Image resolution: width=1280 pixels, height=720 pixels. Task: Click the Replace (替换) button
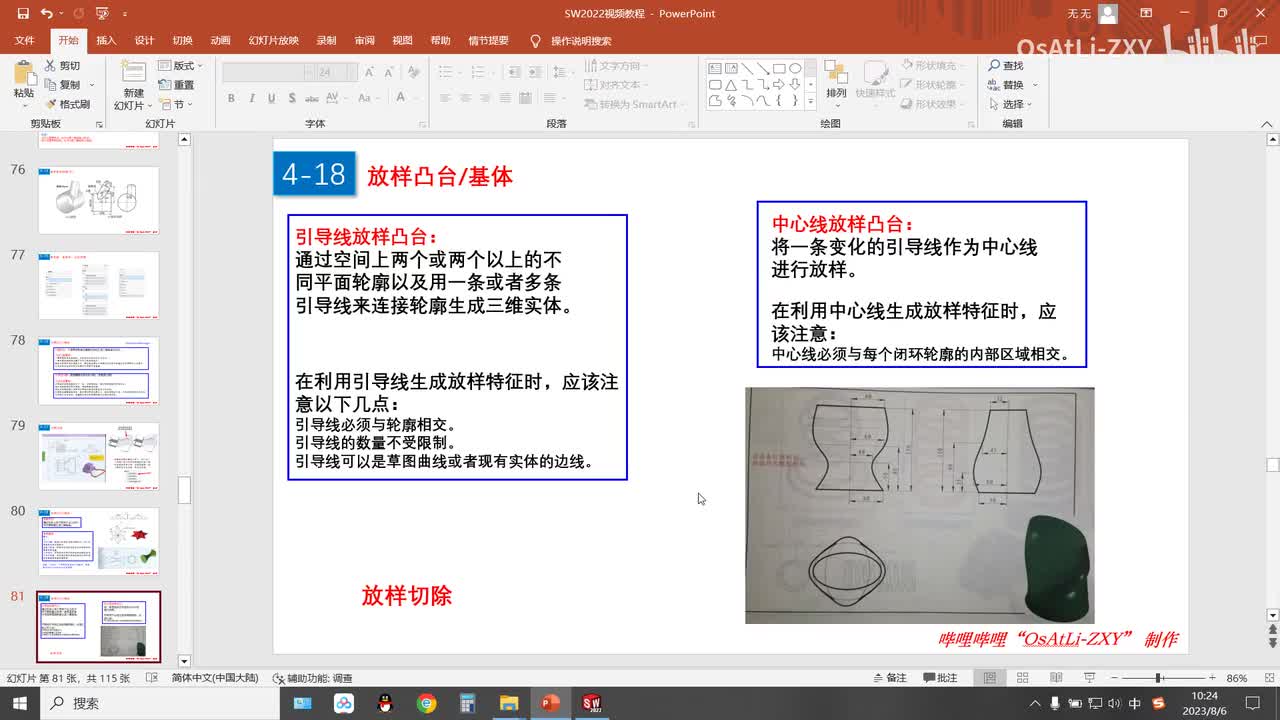pos(1007,85)
